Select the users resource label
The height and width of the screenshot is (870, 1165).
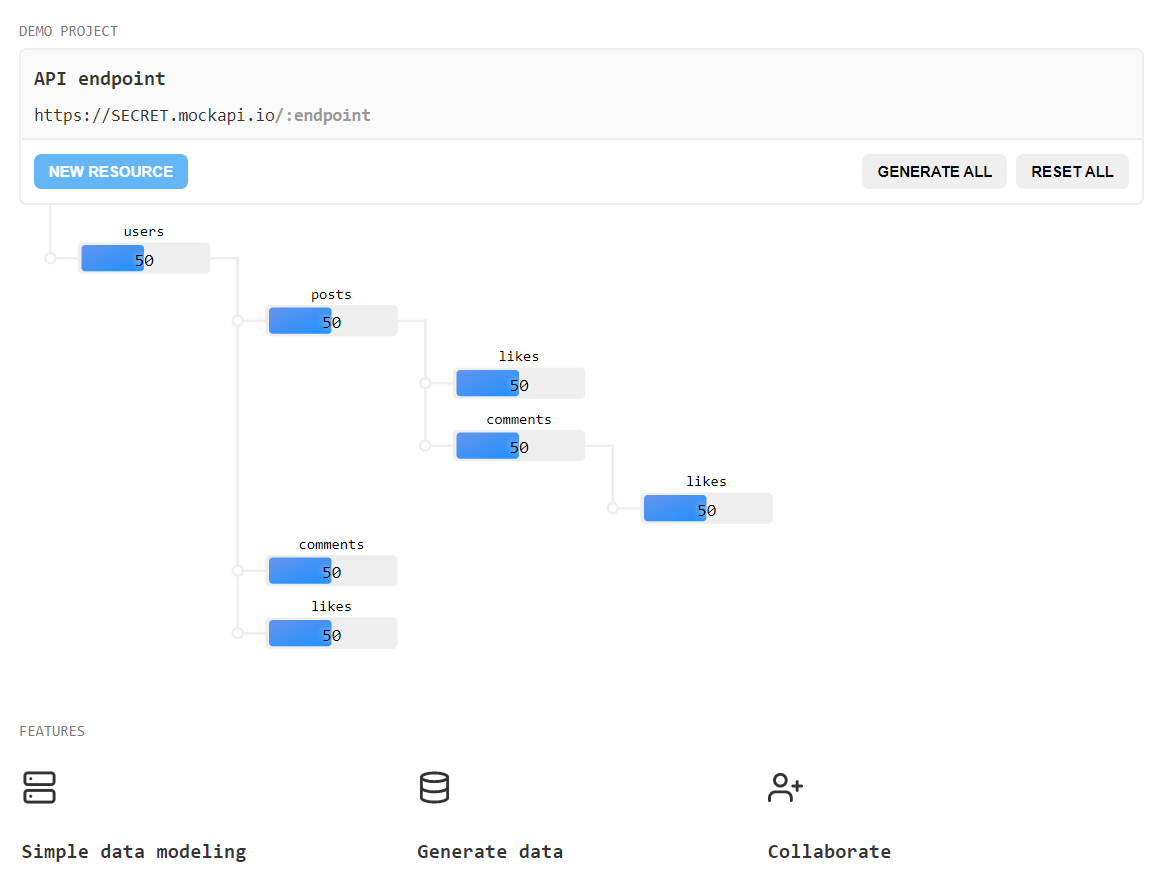tap(143, 231)
